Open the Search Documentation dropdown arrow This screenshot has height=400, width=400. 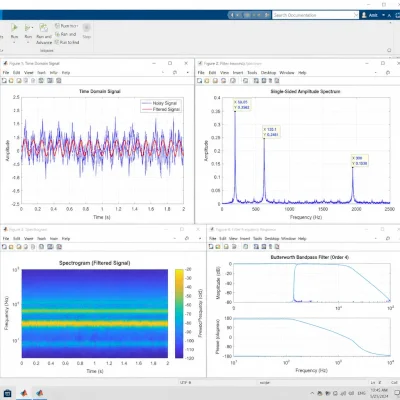356,15
